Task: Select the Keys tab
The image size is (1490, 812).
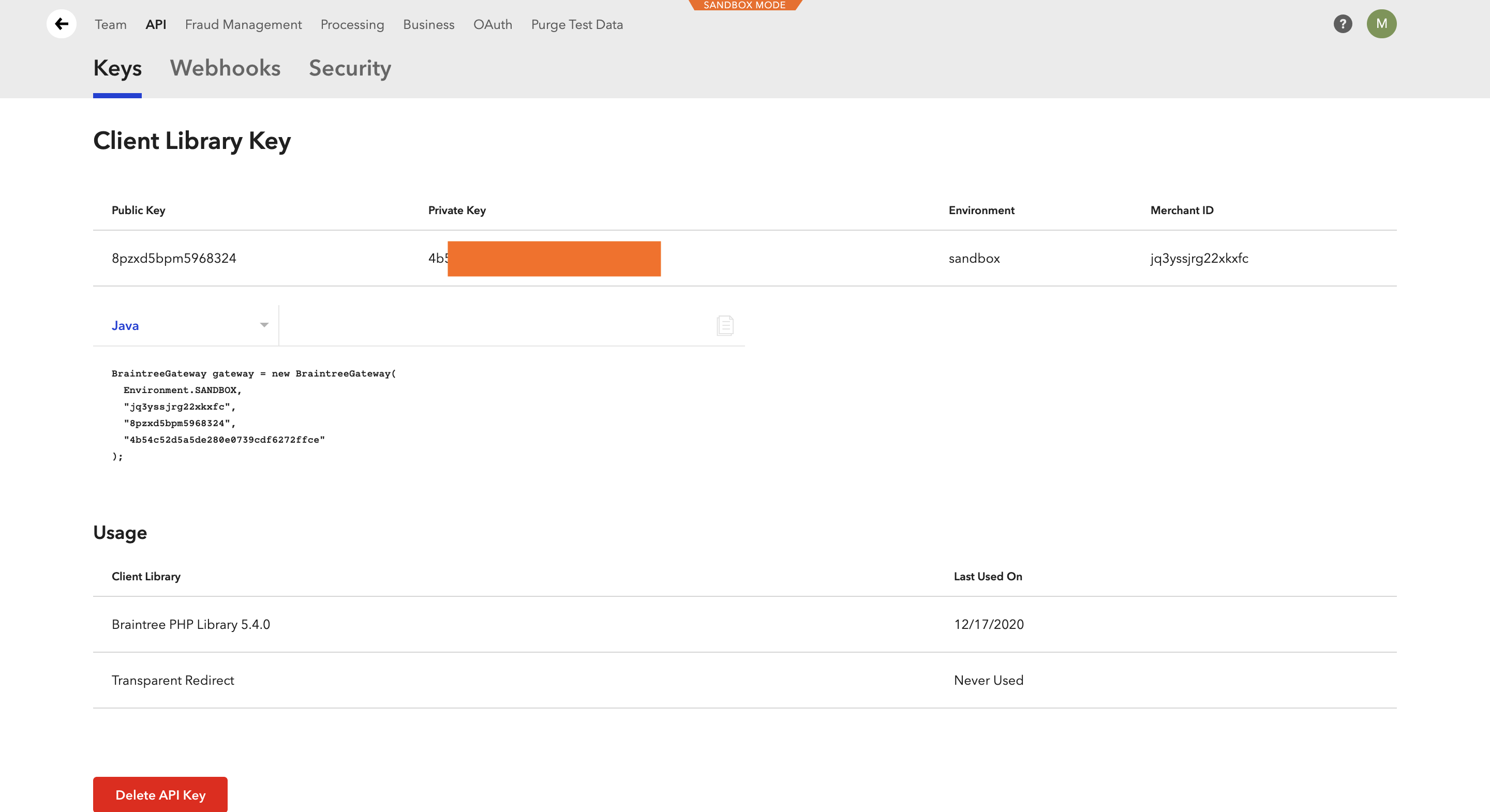Action: pos(117,68)
